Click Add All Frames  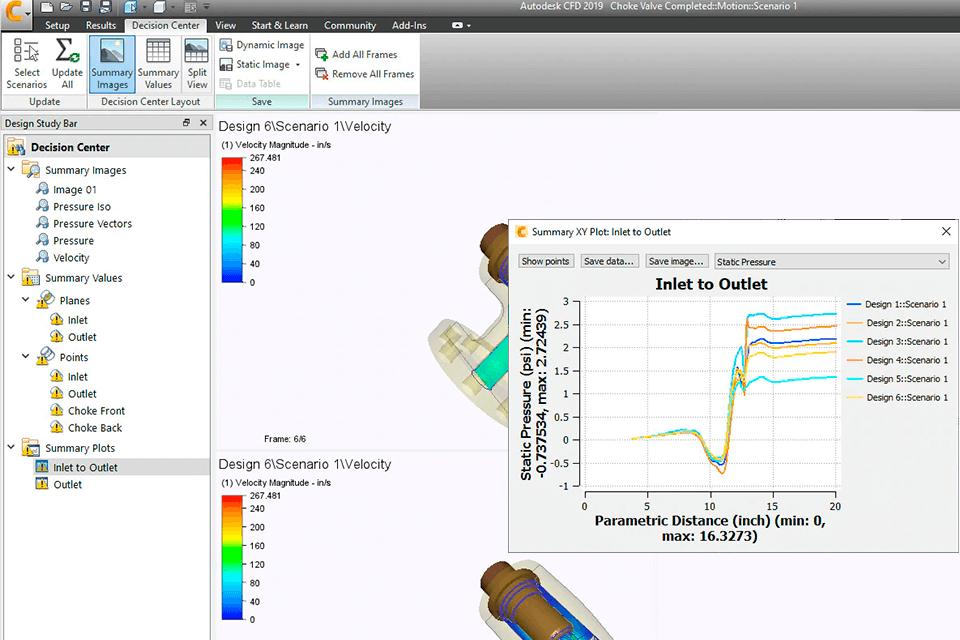356,55
